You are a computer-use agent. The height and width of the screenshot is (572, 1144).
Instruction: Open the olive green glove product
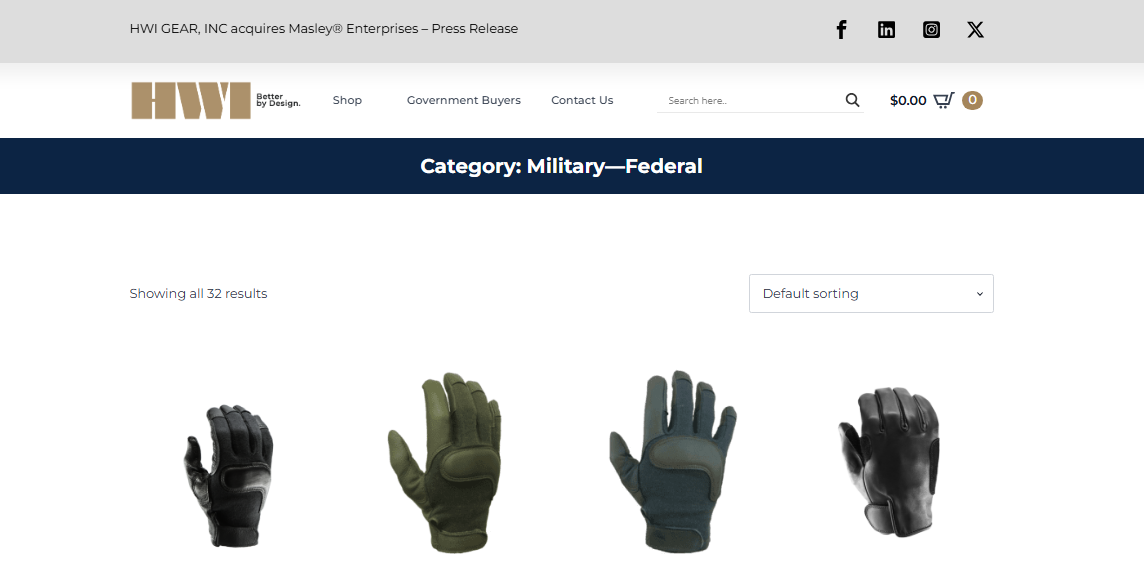point(444,463)
